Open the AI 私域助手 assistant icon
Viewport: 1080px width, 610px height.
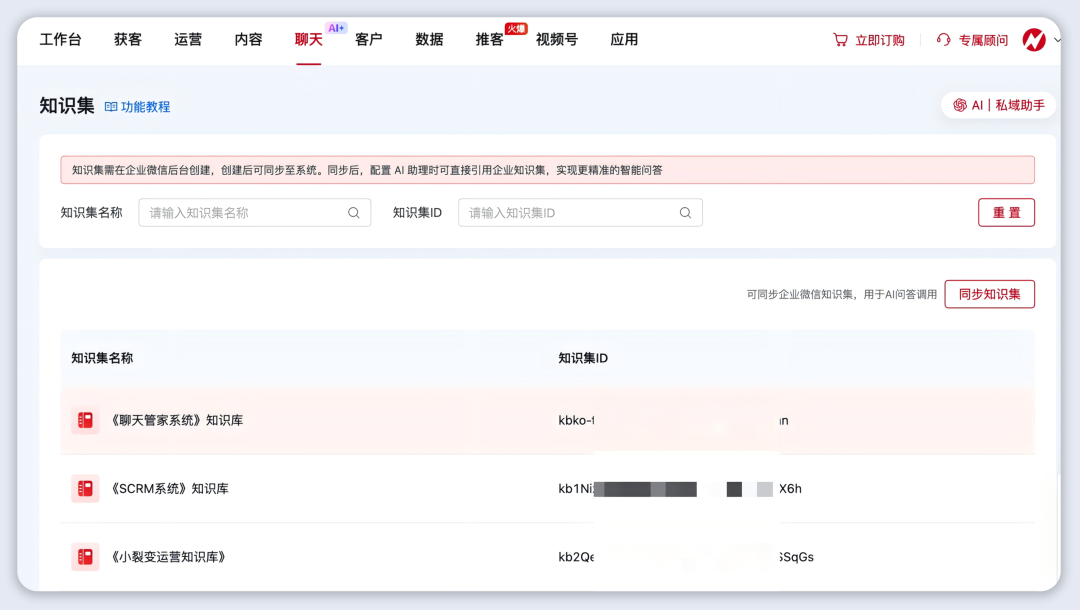[961, 103]
